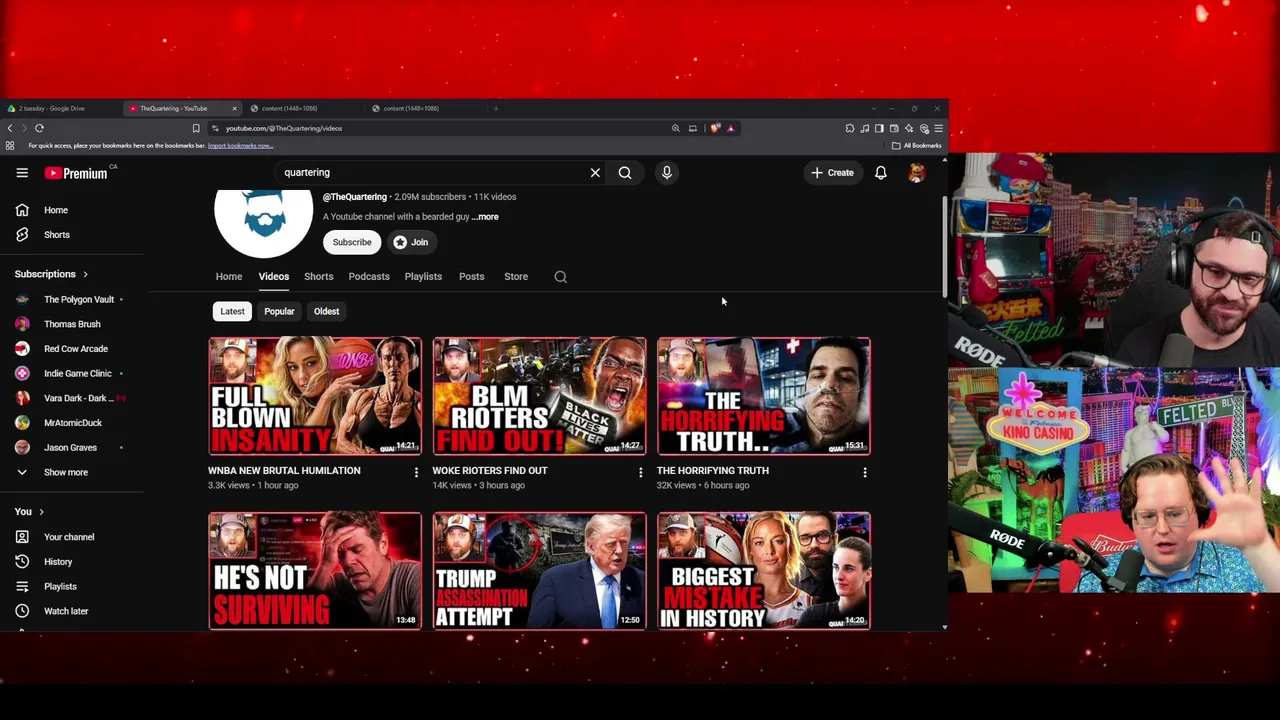This screenshot has height=720, width=1280.
Task: Open the browser zoom control icon
Action: [676, 128]
